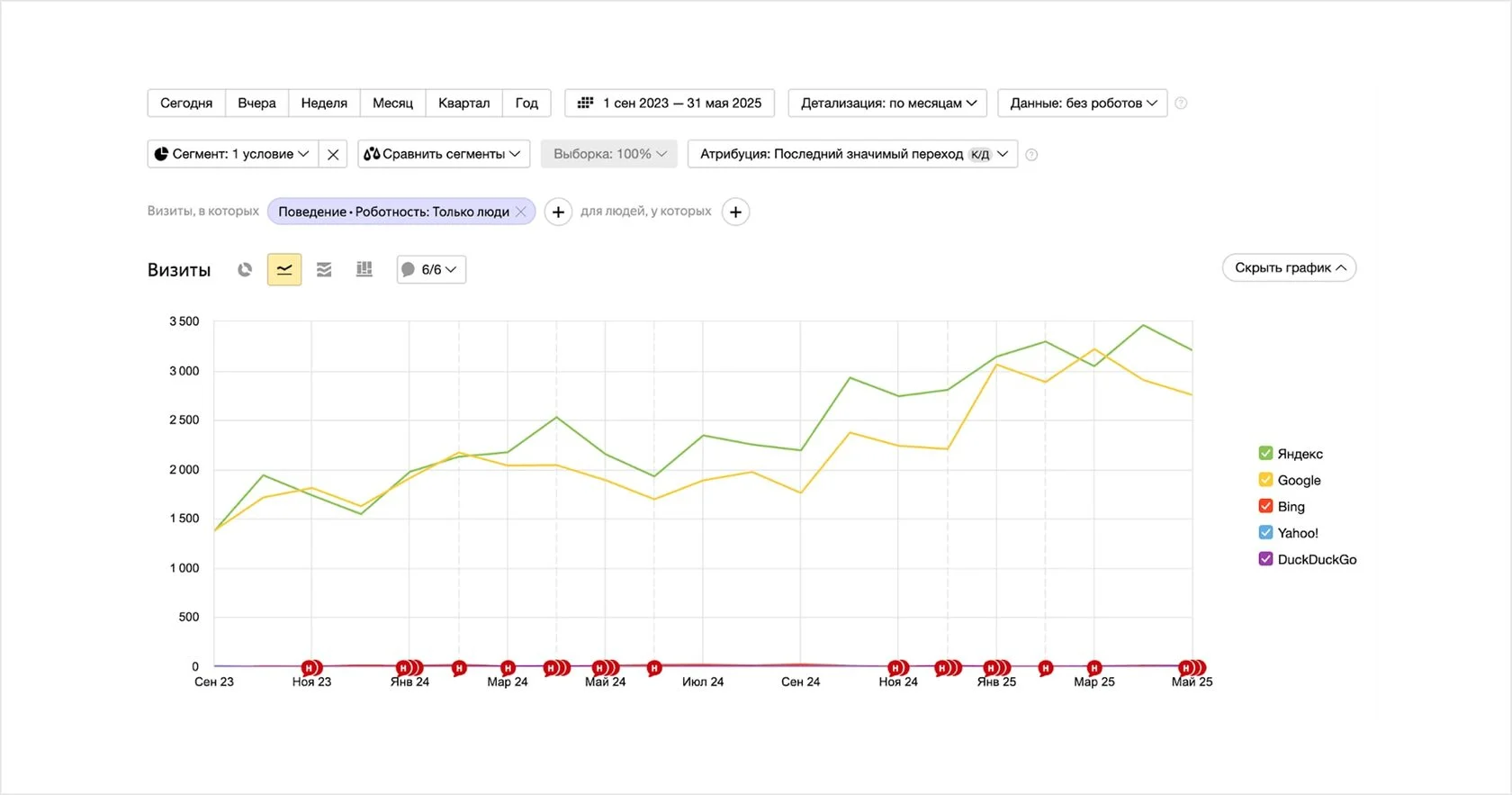Click the note marker at Мар 25
The height and width of the screenshot is (795, 1512).
(x=1094, y=668)
